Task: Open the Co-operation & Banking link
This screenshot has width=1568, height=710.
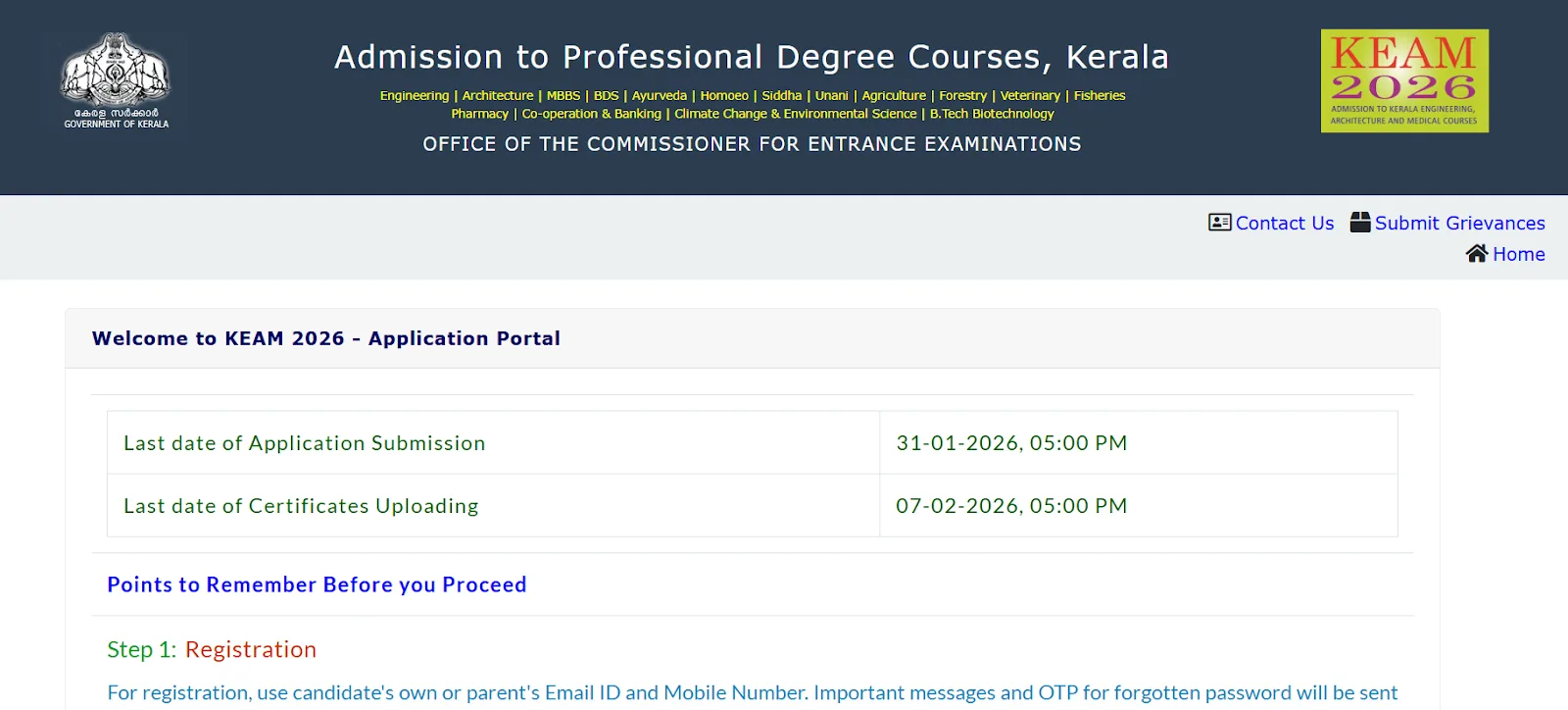Action: 591,113
